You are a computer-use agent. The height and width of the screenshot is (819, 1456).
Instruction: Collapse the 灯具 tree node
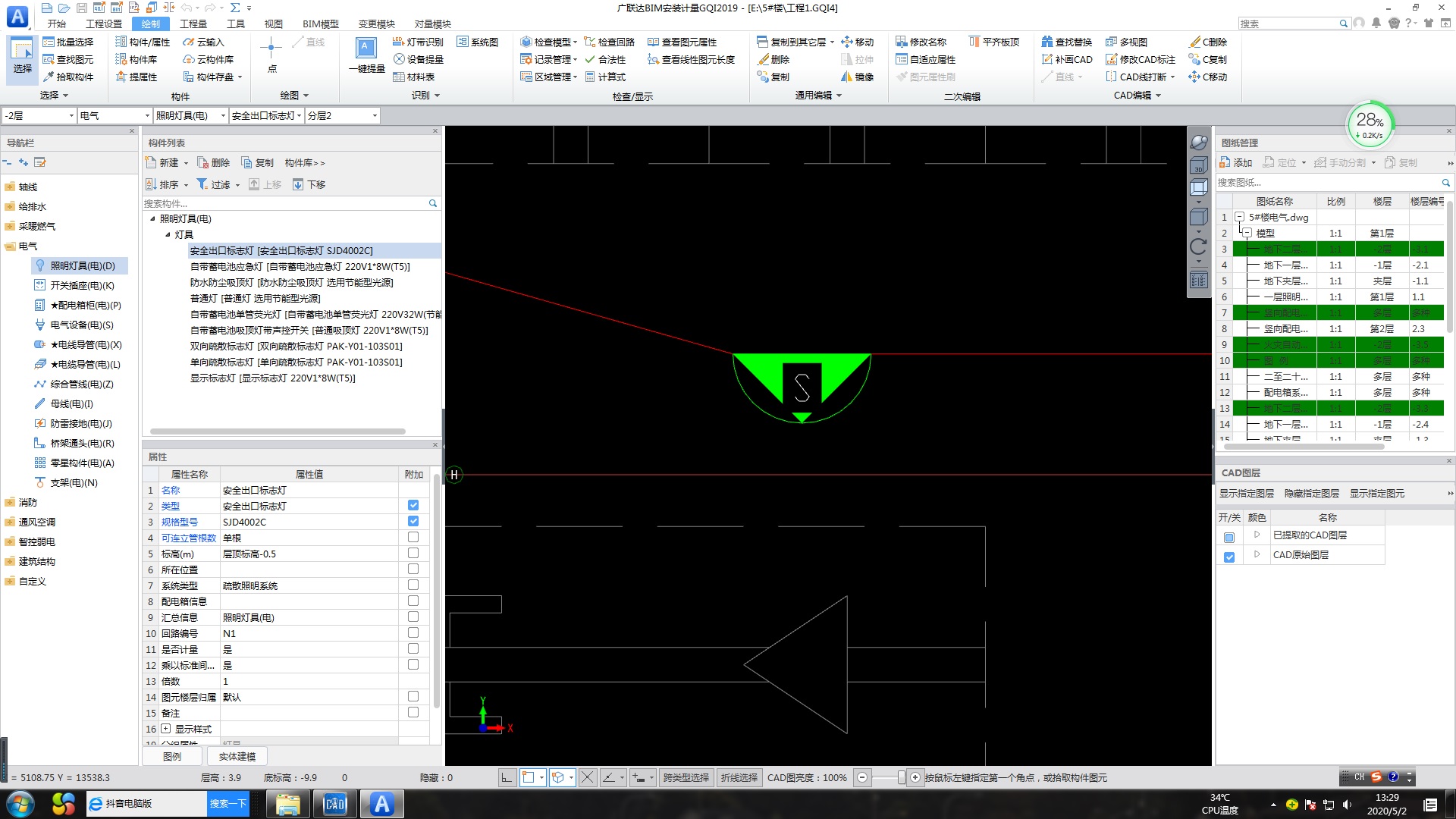(168, 234)
